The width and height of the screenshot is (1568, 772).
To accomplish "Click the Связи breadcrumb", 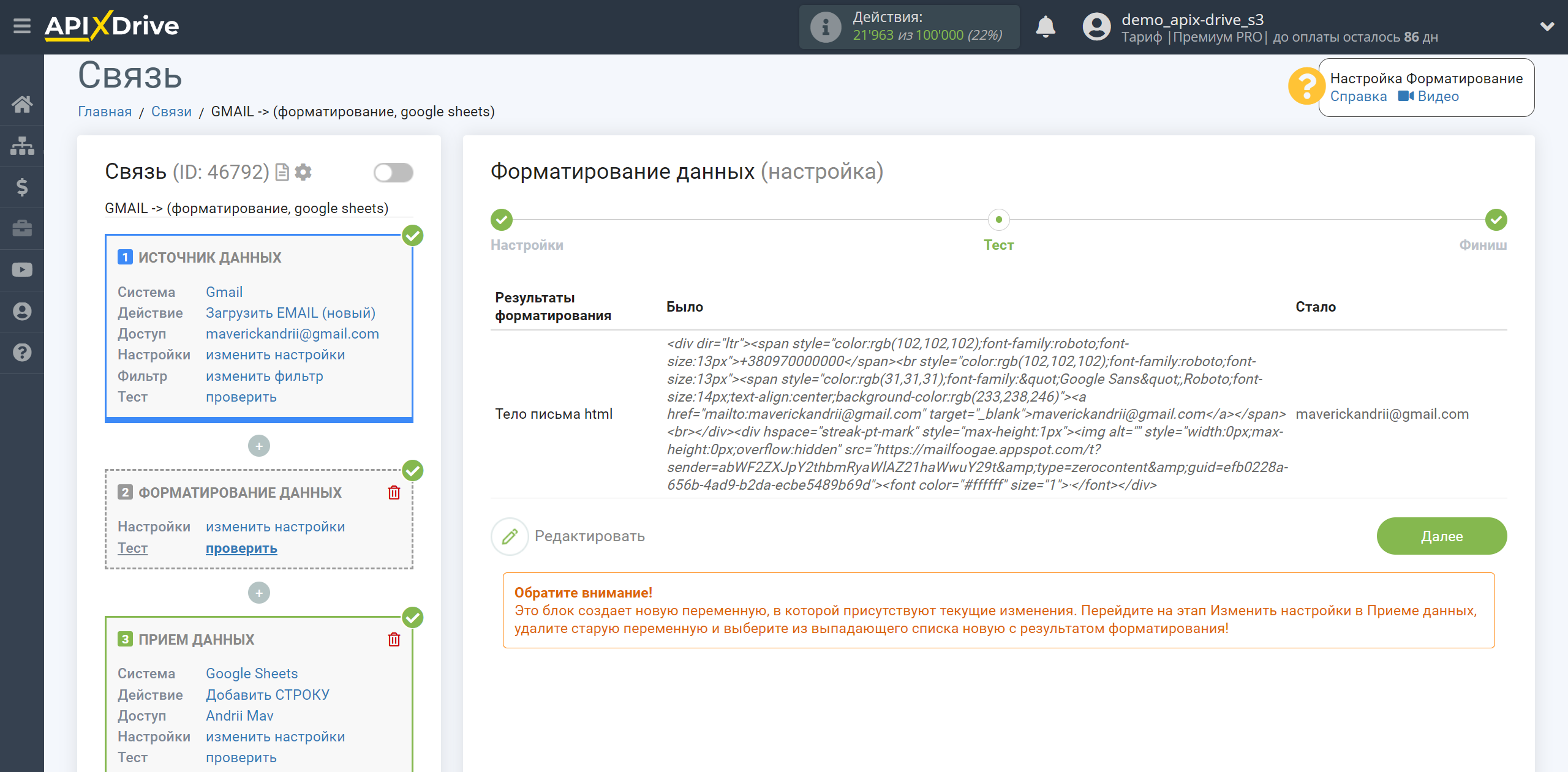I will coord(171,111).
